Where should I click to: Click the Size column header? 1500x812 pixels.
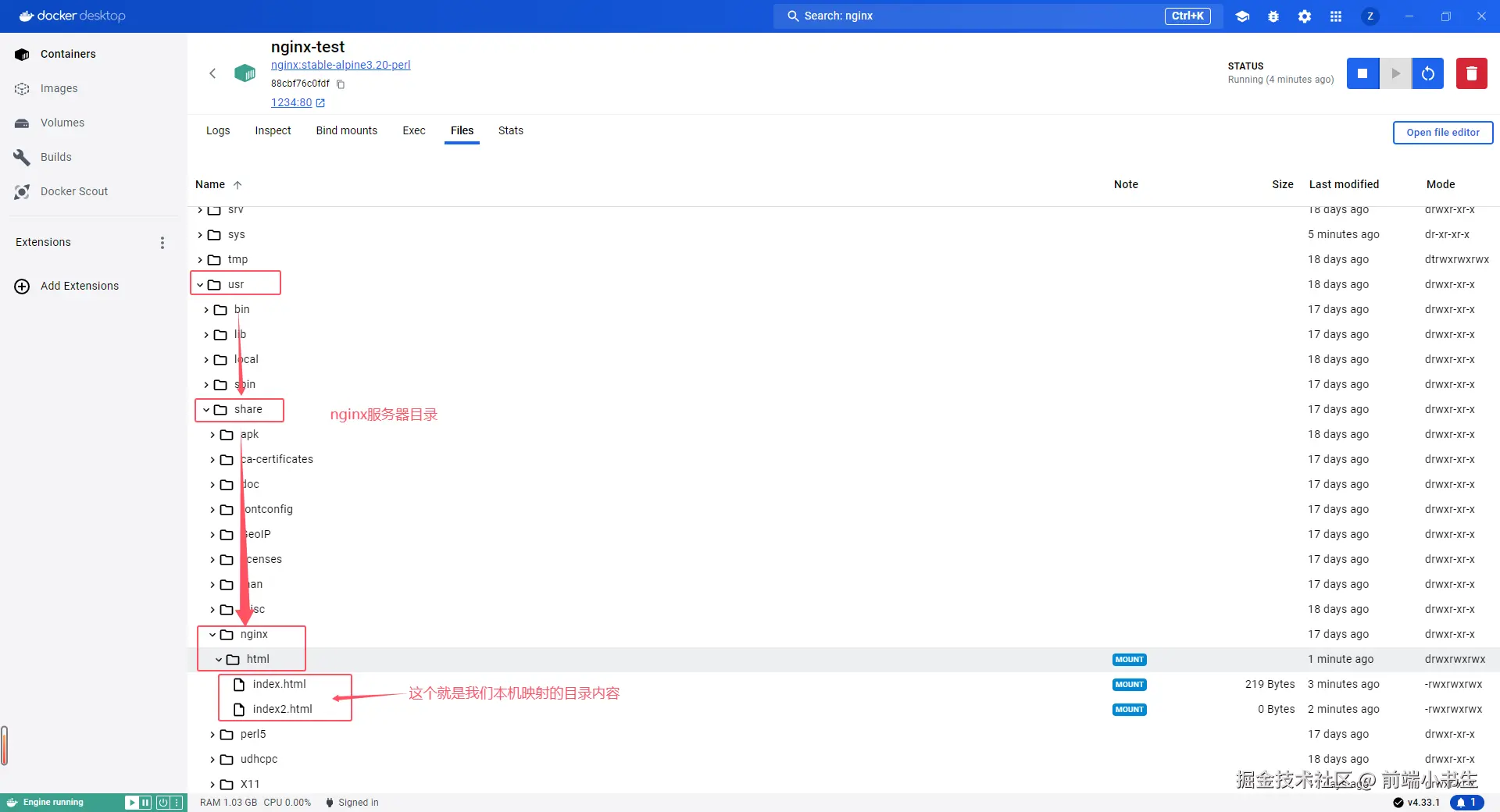click(1283, 185)
